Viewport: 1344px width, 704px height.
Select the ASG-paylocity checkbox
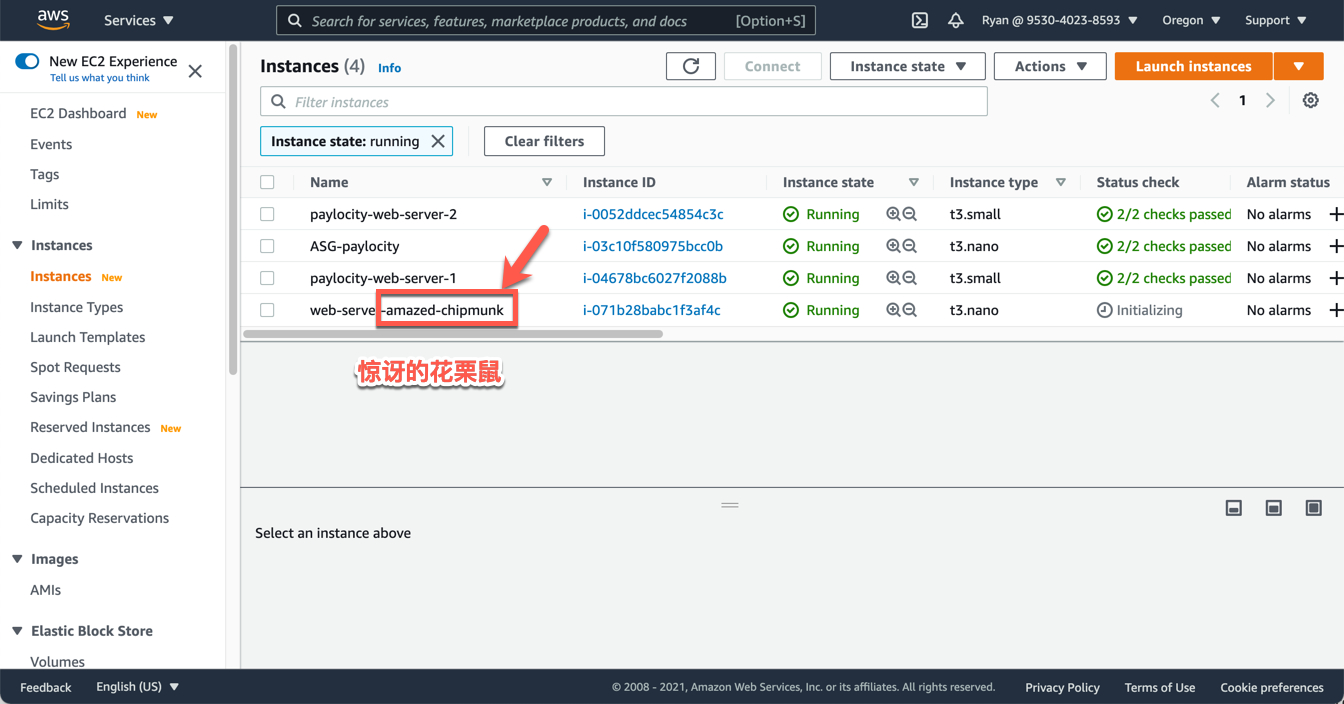(267, 246)
